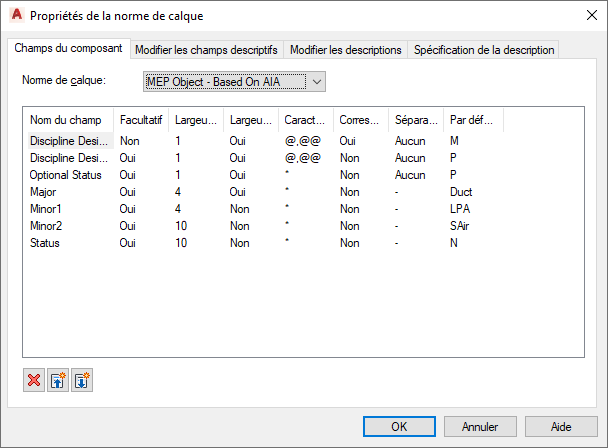Open Modifier les descriptions tab

345,50
